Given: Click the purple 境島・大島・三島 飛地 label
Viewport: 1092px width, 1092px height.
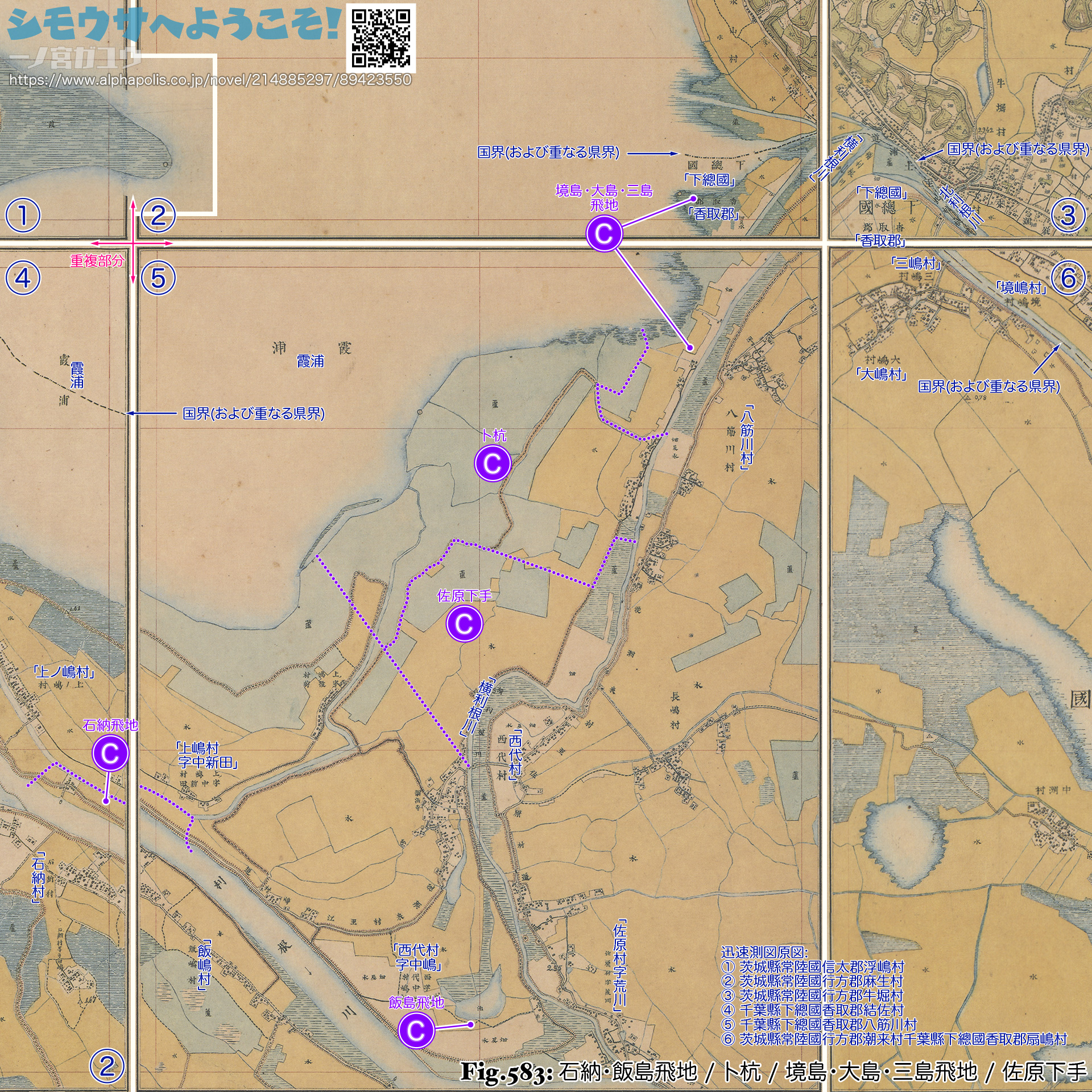Looking at the screenshot, I should pyautogui.click(x=604, y=197).
